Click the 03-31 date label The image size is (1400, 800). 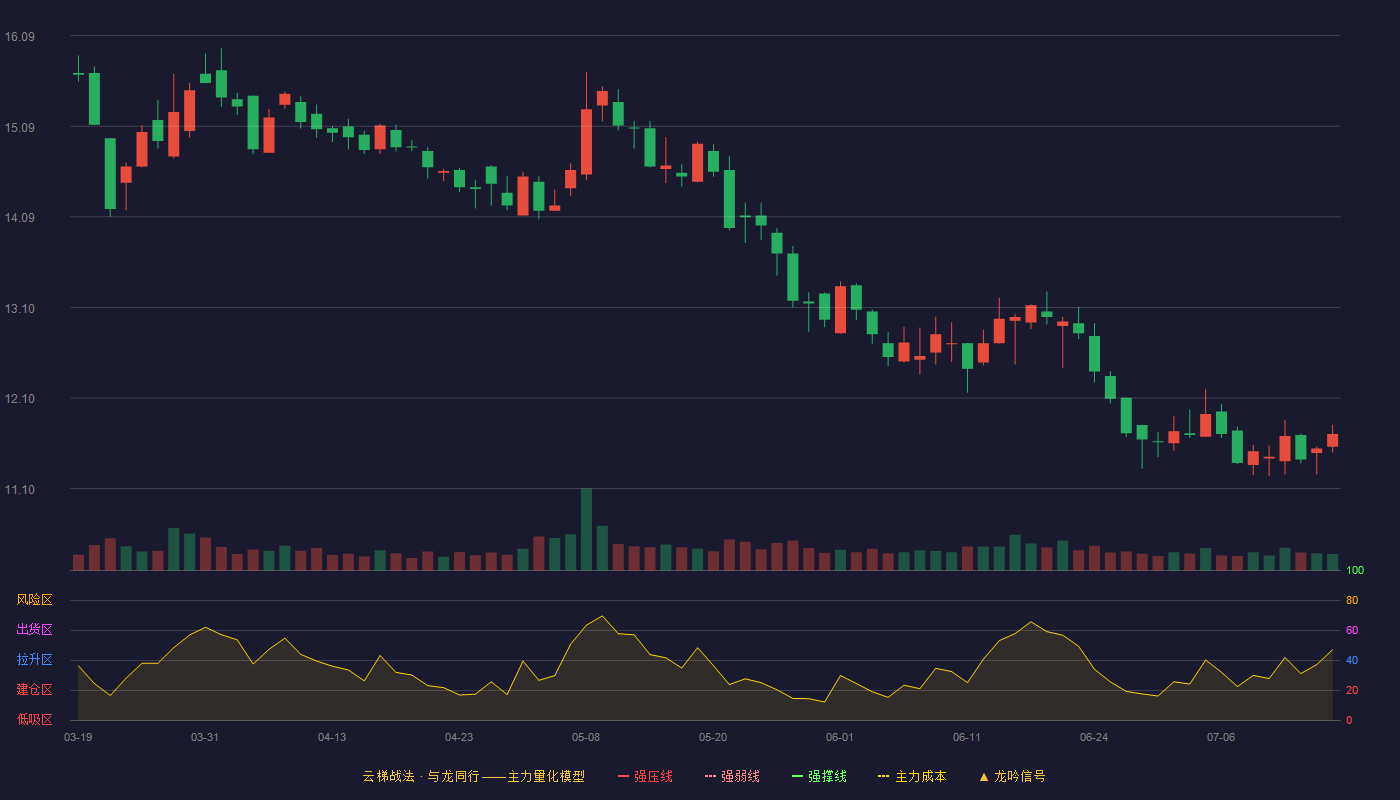tap(205, 737)
